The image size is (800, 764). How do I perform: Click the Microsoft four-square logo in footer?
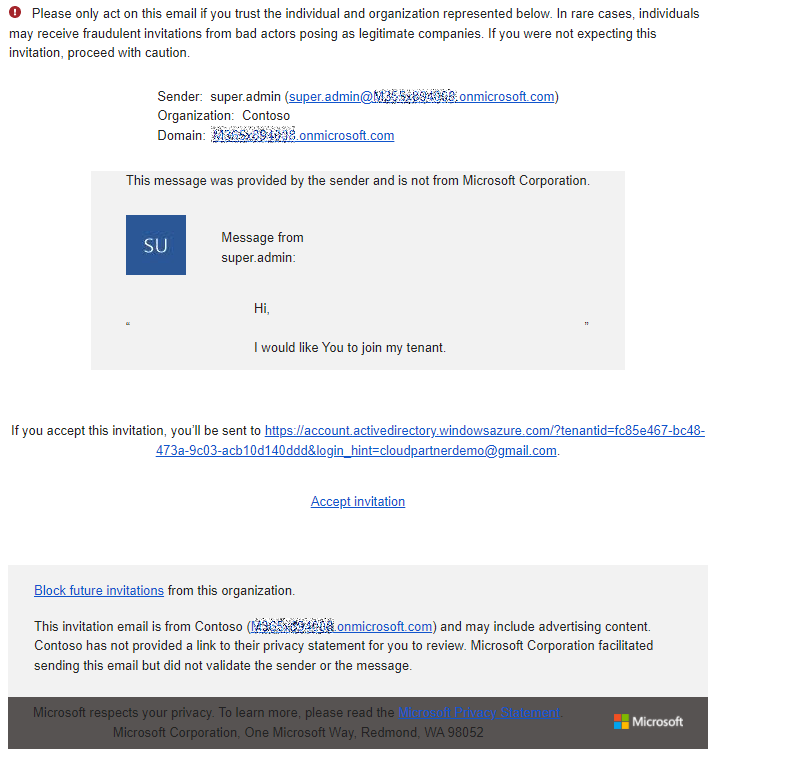[621, 721]
